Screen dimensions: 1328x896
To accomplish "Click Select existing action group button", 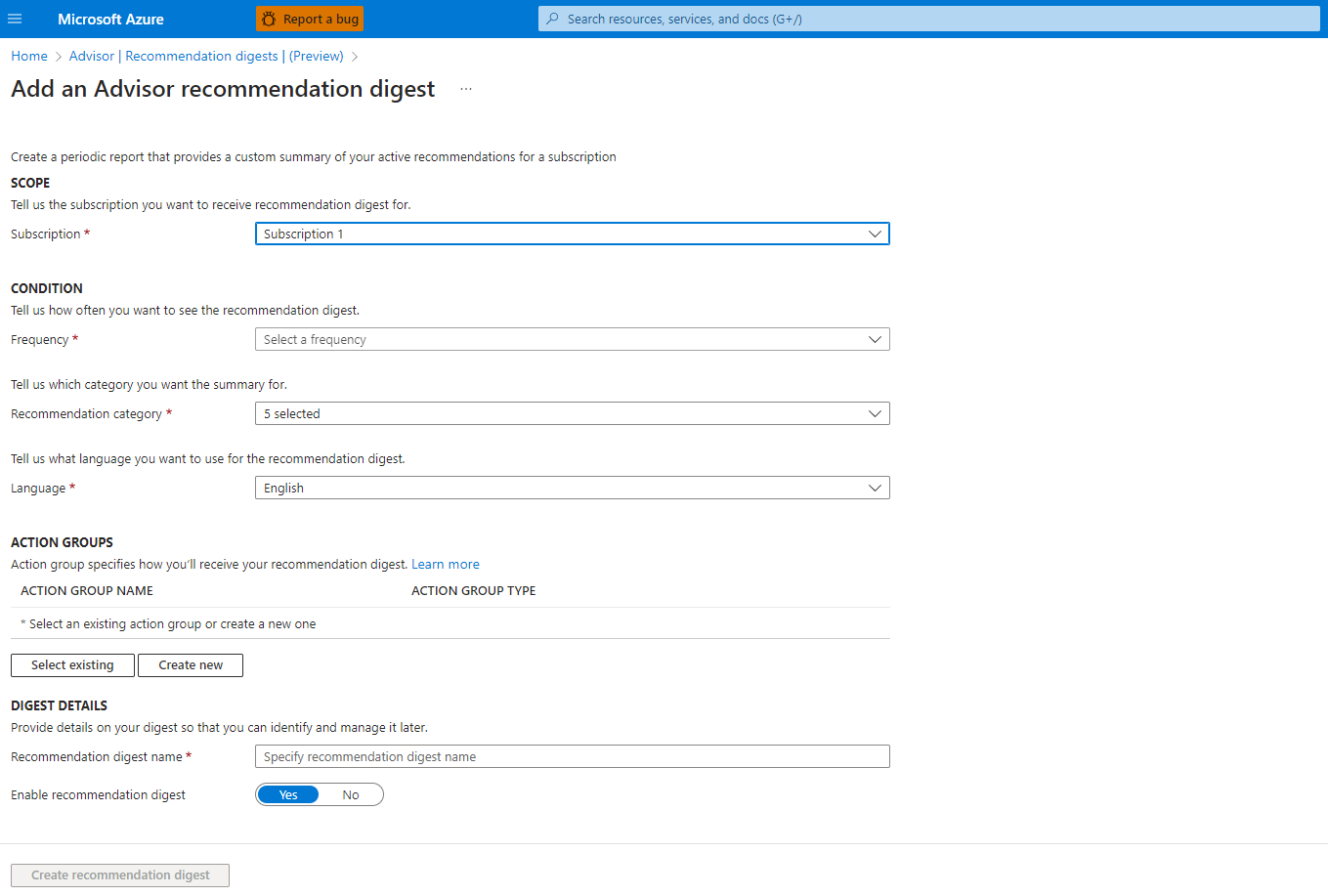I will point(72,665).
